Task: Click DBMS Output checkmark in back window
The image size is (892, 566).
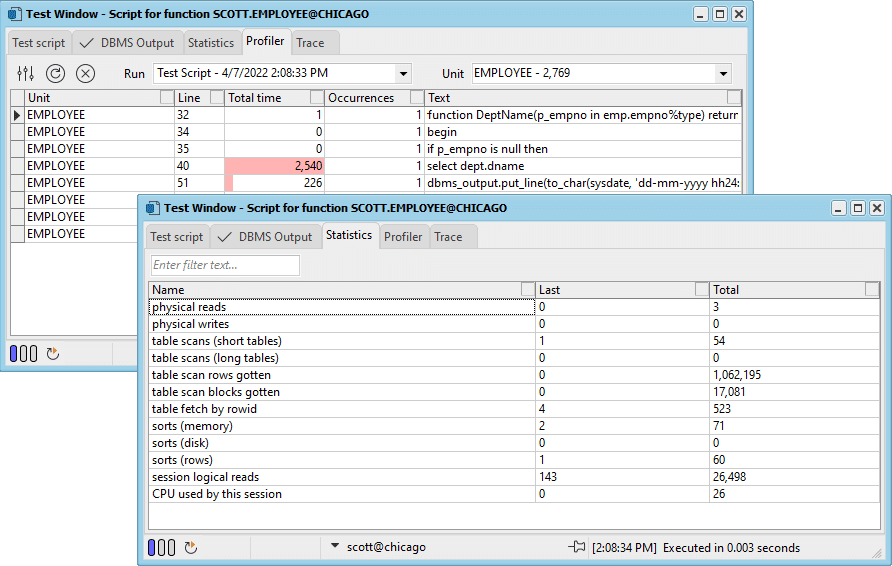Action: pyautogui.click(x=86, y=43)
